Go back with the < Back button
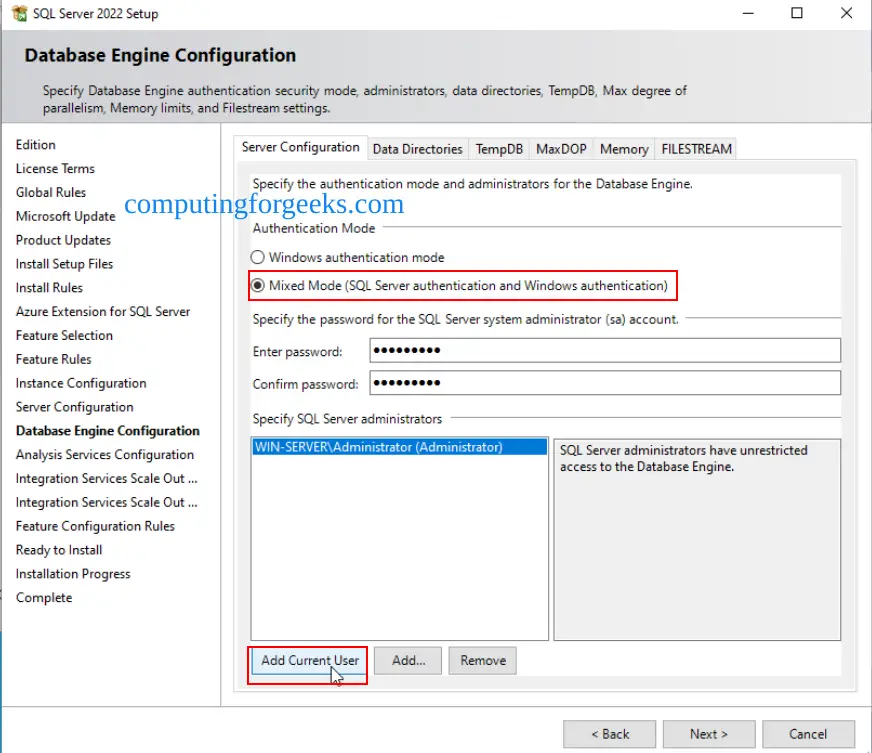The image size is (872, 753). point(610,734)
